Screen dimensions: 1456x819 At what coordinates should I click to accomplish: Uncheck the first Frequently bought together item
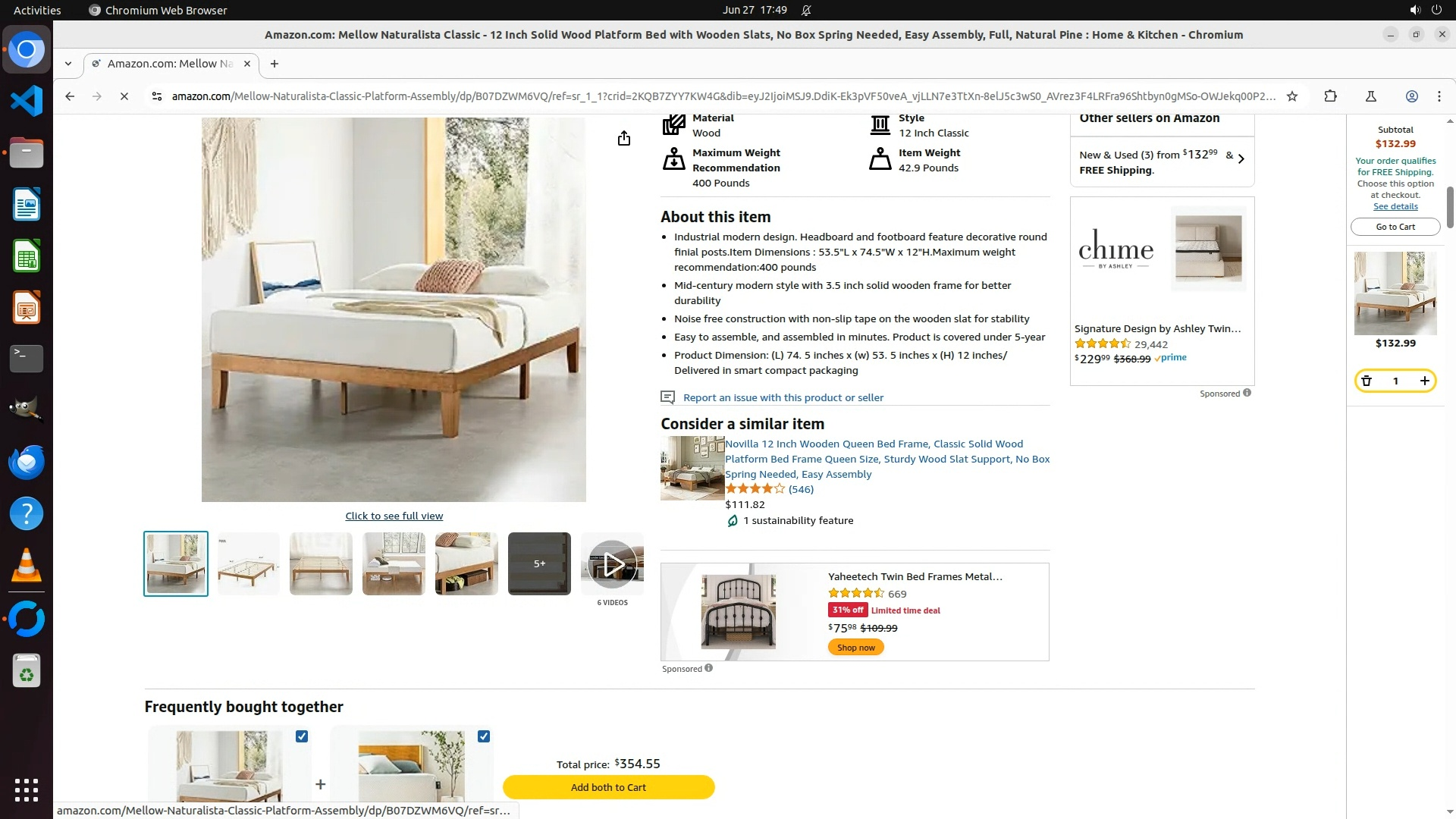[302, 736]
